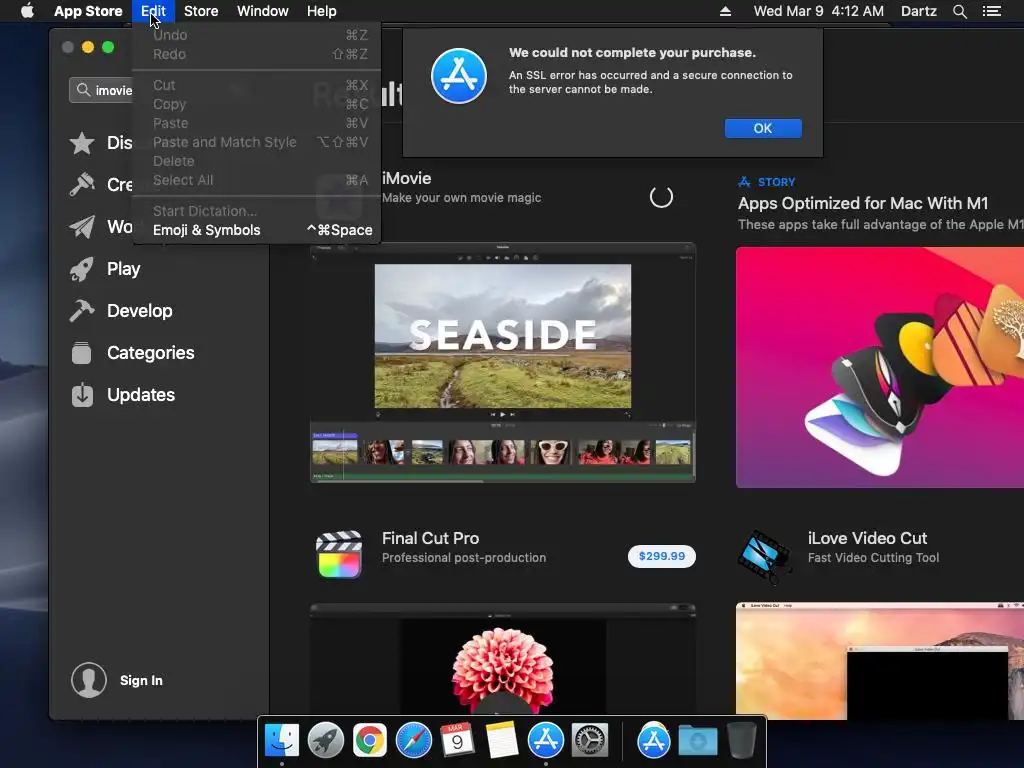Open Launchpad from the Dock

click(x=326, y=740)
